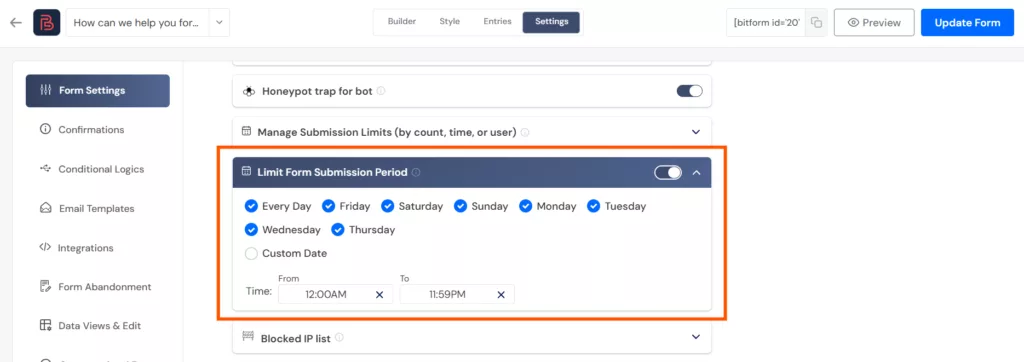Screen dimensions: 1024x362
Task: Click the Bit Form logo icon
Action: (x=46, y=22)
